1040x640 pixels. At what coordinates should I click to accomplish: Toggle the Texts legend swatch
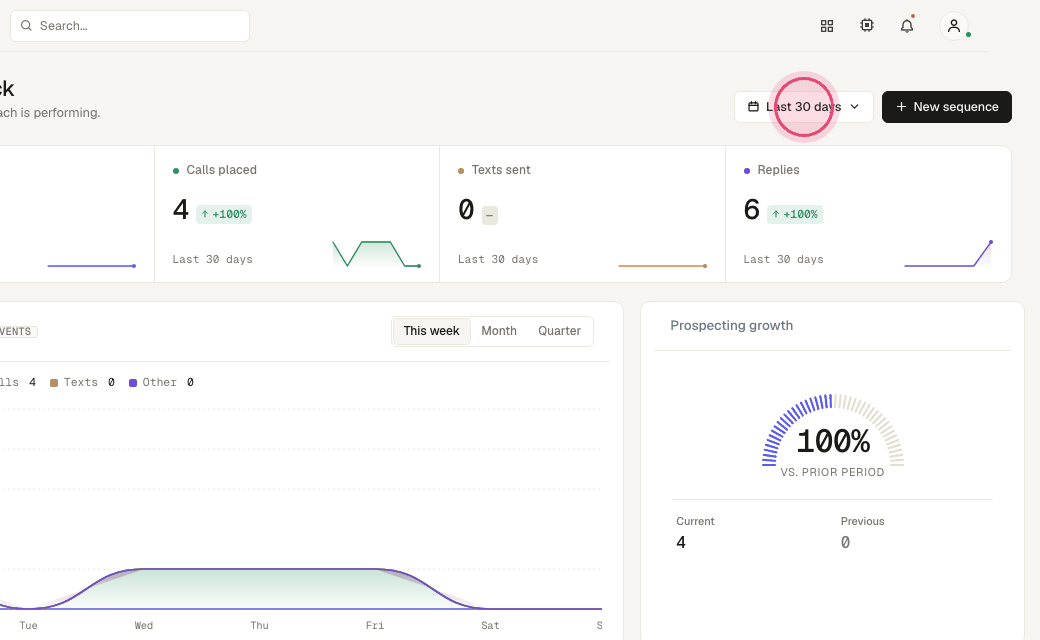click(x=54, y=383)
